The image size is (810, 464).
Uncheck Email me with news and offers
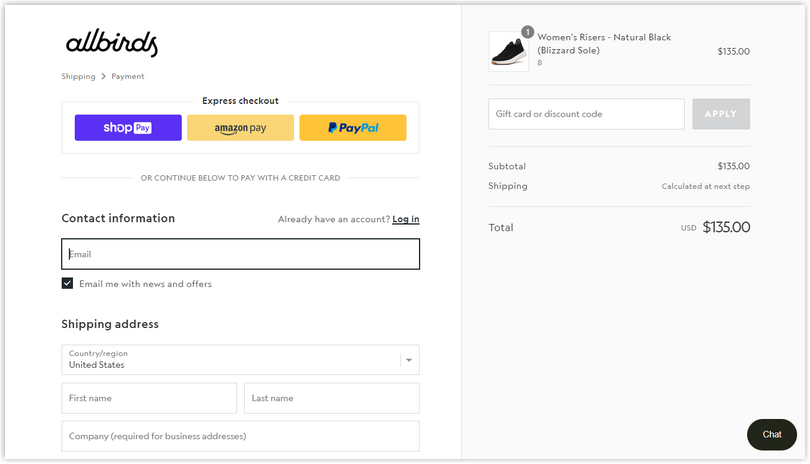(67, 283)
